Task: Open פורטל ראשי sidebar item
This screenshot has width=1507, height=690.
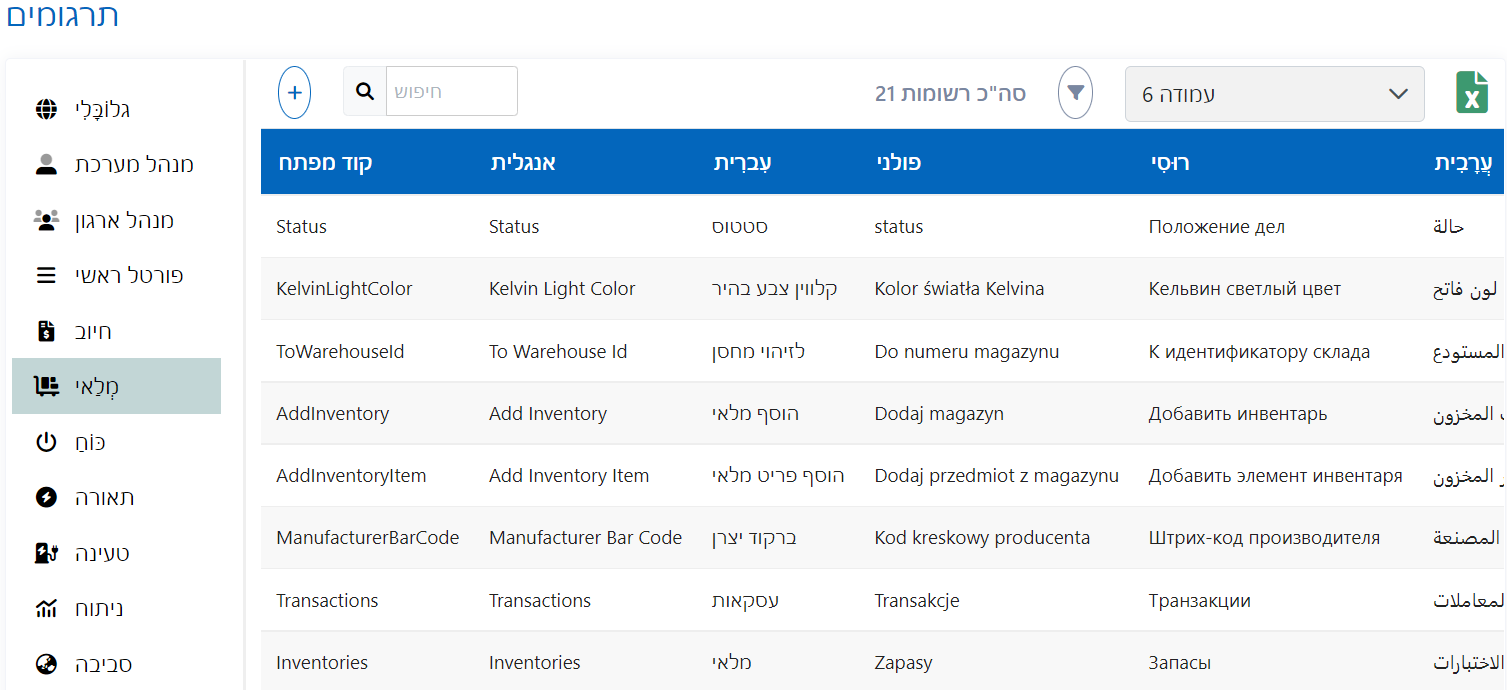Action: [129, 275]
